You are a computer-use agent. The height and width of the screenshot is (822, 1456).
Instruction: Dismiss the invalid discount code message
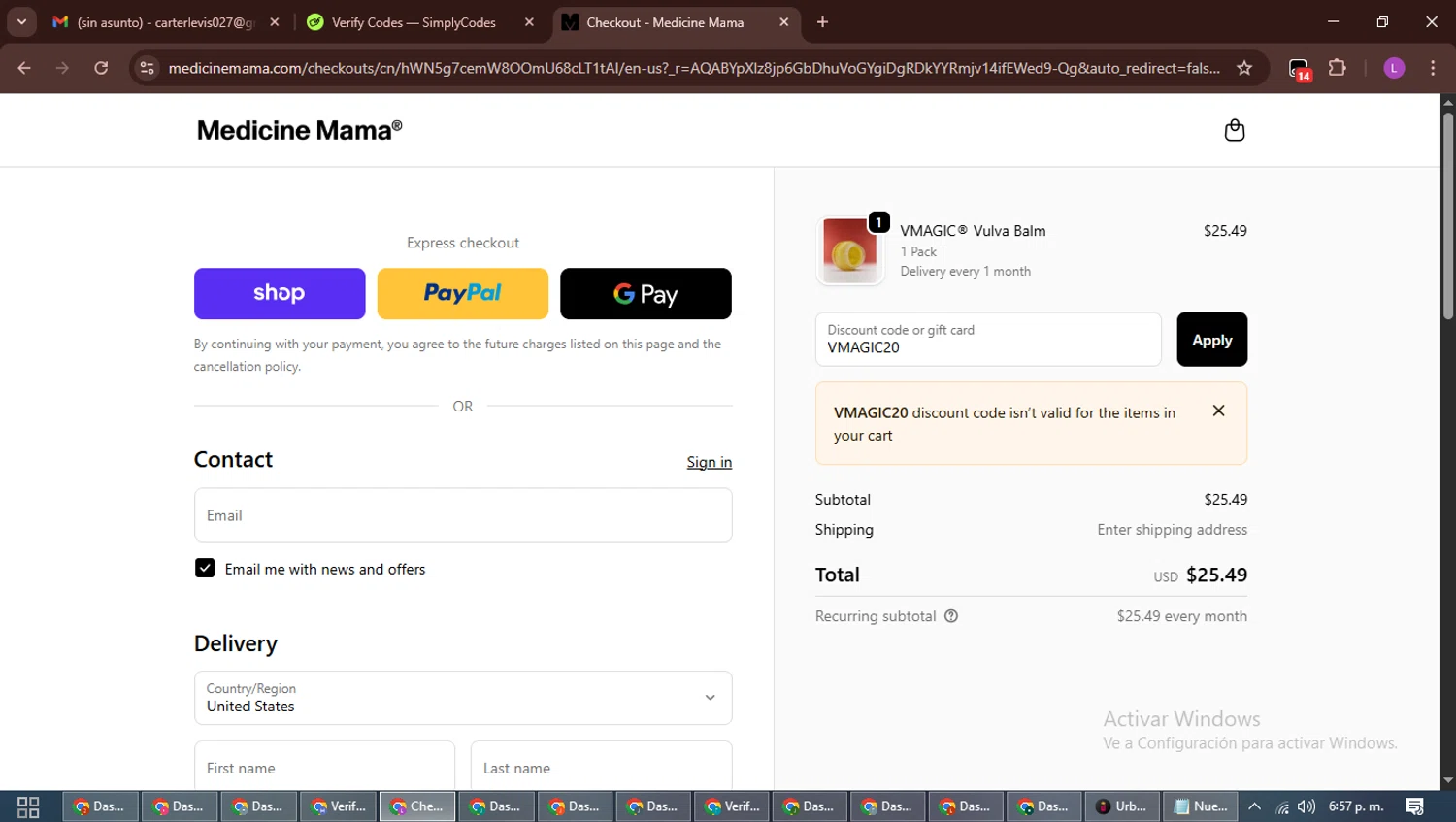(1218, 411)
